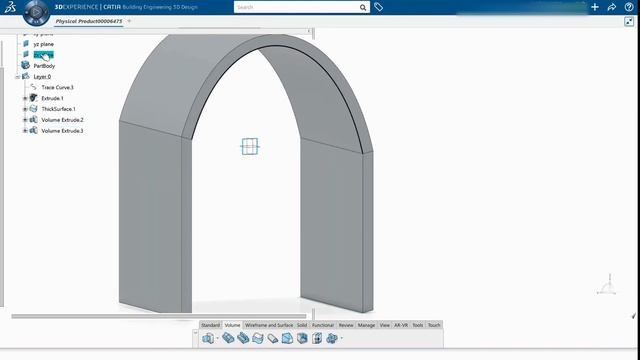
Task: Click the first Volume toolbar icon
Action: (208, 338)
